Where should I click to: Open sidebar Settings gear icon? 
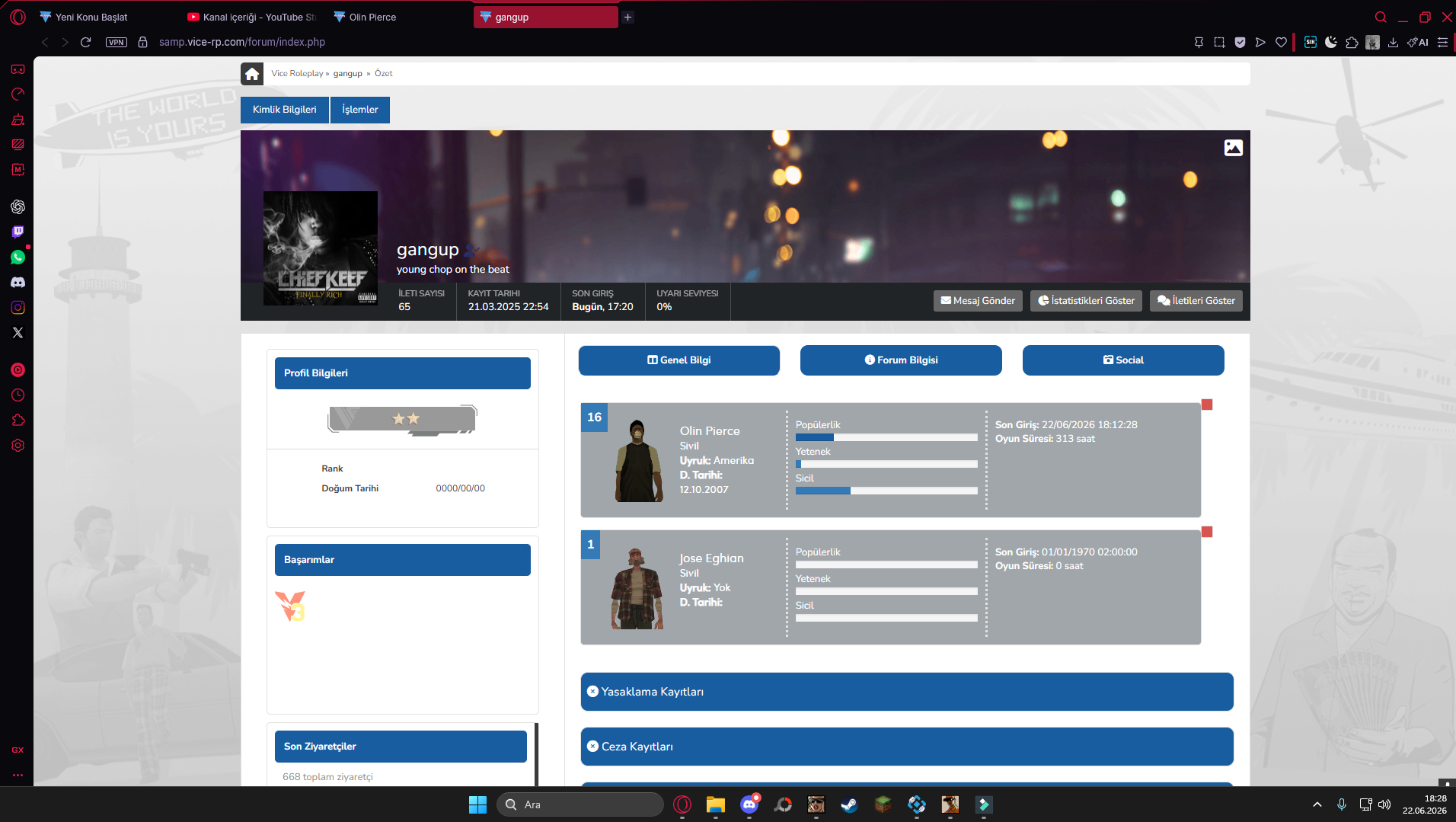(18, 445)
